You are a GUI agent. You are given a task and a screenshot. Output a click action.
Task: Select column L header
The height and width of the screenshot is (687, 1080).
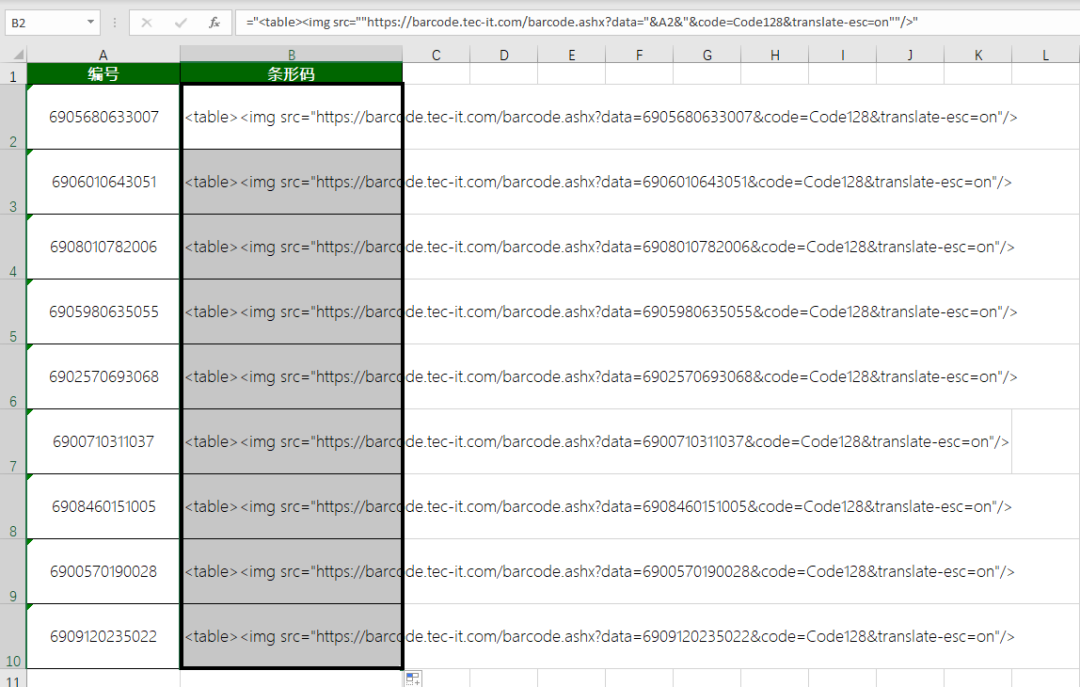coord(1046,55)
